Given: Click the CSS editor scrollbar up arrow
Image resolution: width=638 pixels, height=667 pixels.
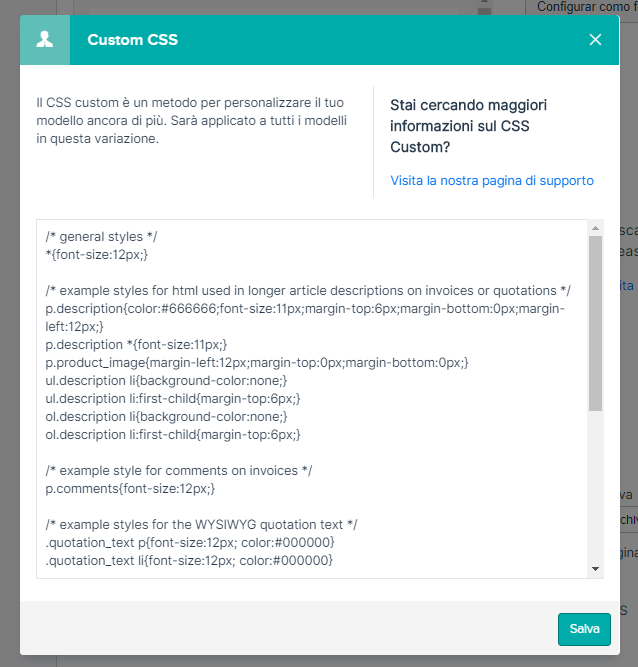Looking at the screenshot, I should click(x=595, y=228).
